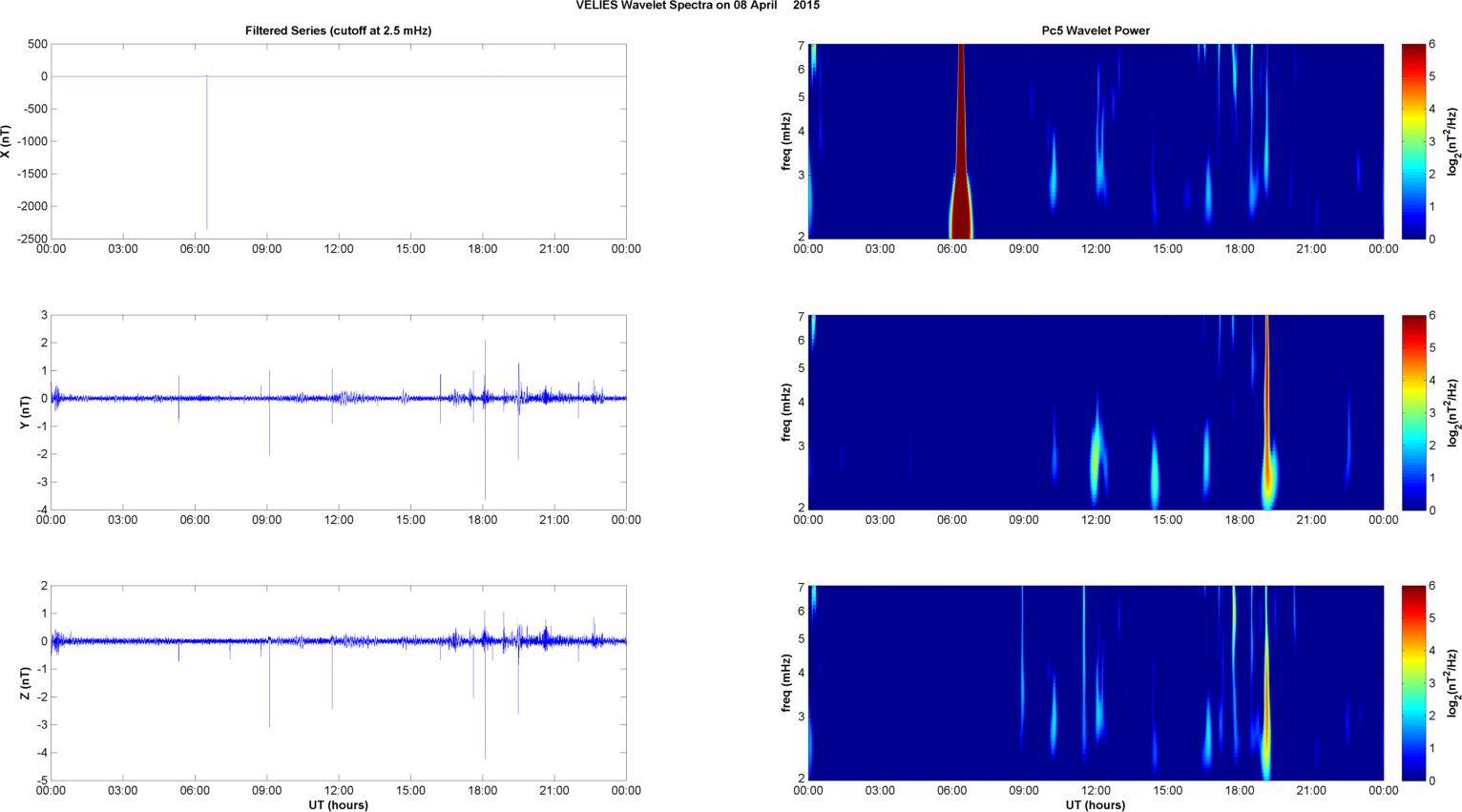This screenshot has height=812, width=1462.
Task: Click 'log2(nT²/Hz)' label on the top colorbar
Action: [x=1453, y=141]
